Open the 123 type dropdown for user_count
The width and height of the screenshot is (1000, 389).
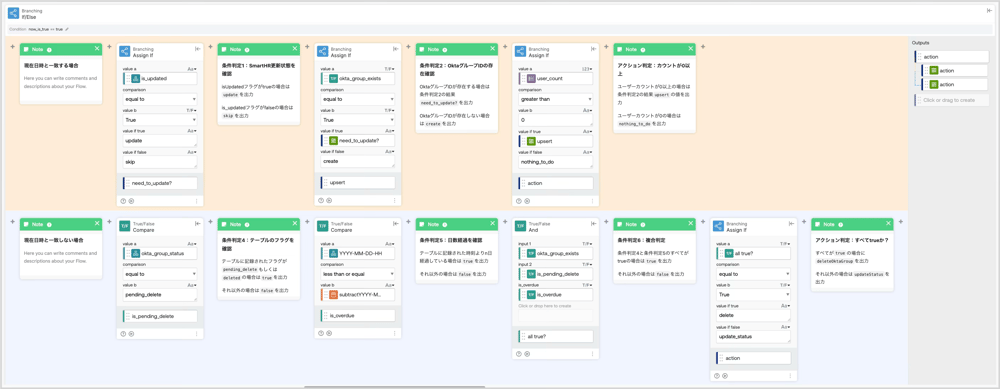[587, 69]
